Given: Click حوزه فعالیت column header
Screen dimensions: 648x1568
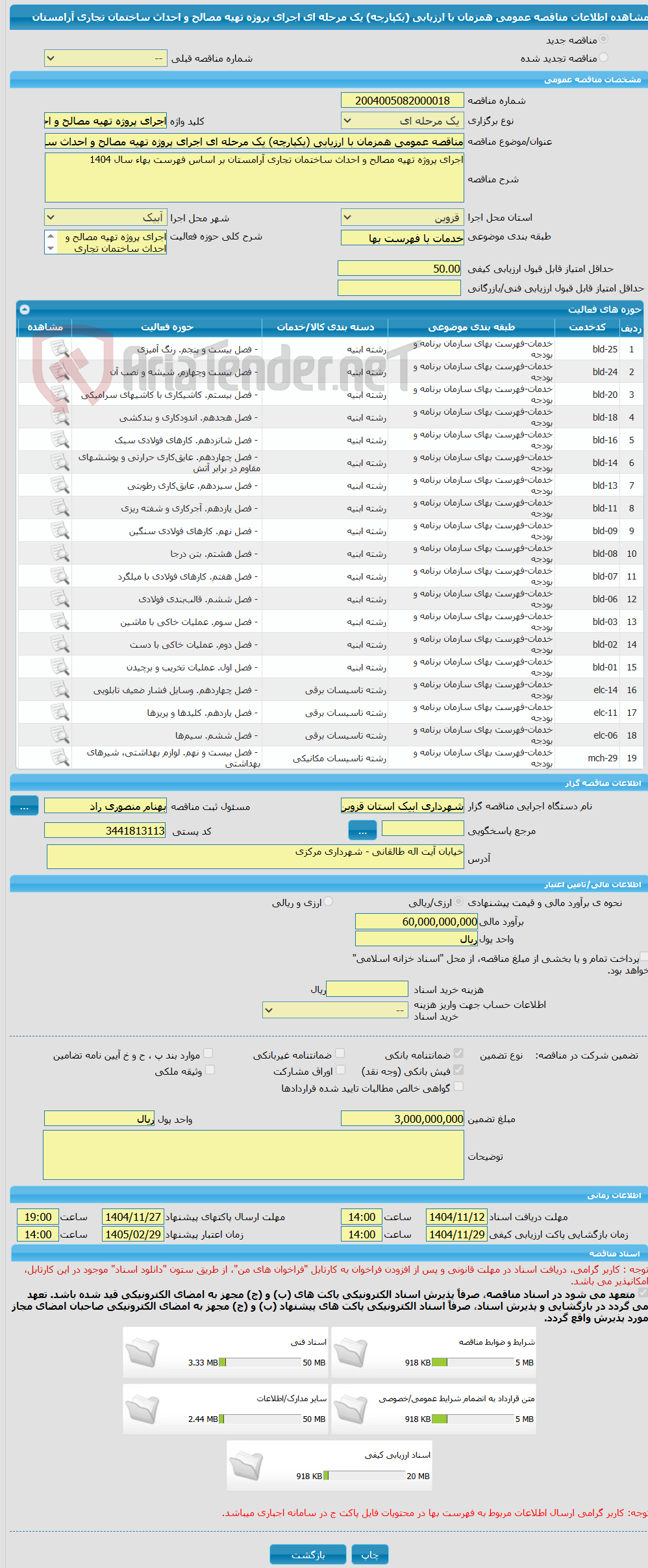Looking at the screenshot, I should (167, 327).
